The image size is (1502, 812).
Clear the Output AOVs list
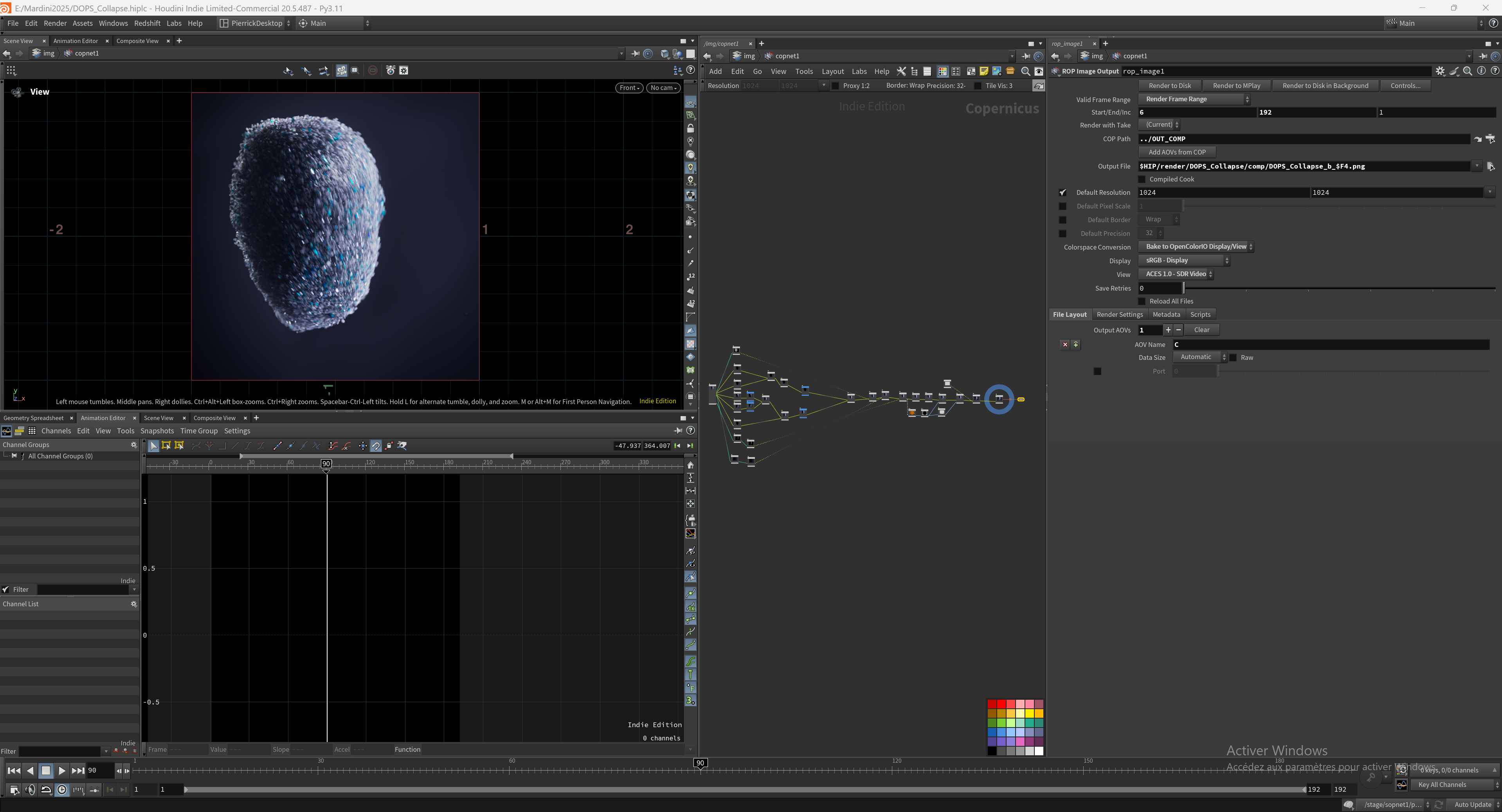pyautogui.click(x=1202, y=330)
